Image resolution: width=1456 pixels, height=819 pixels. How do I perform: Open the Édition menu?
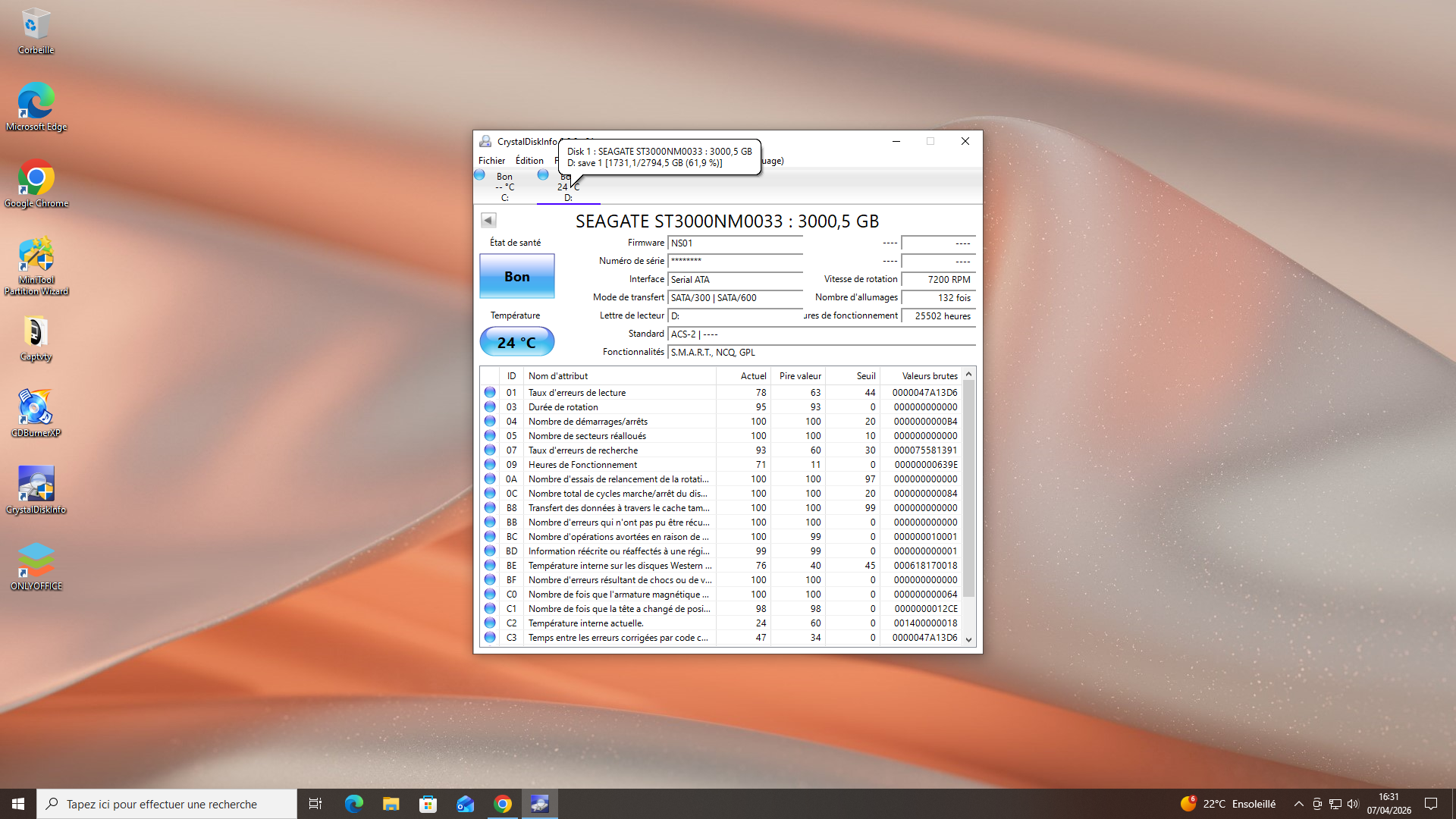point(529,161)
